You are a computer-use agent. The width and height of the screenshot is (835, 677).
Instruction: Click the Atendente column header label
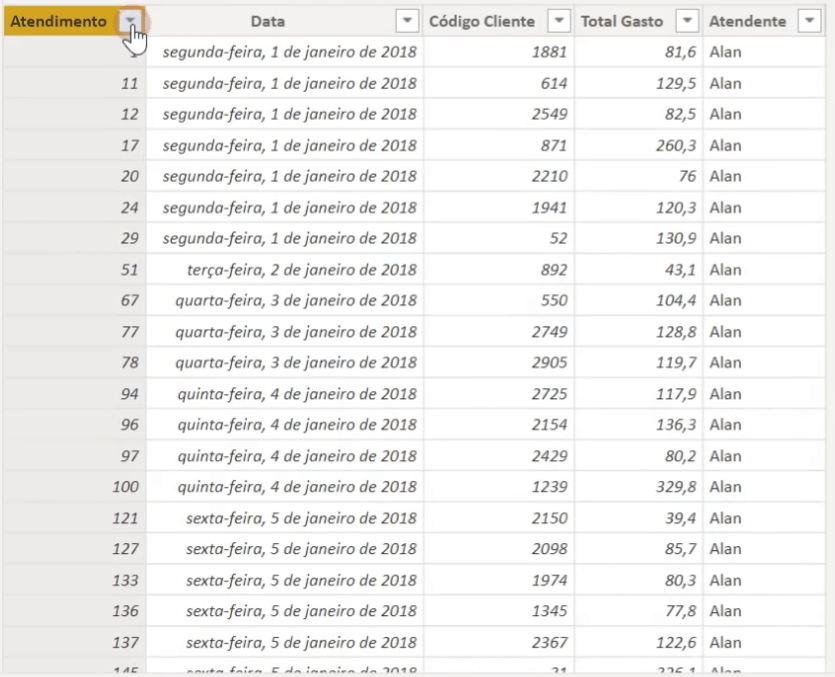click(x=748, y=21)
